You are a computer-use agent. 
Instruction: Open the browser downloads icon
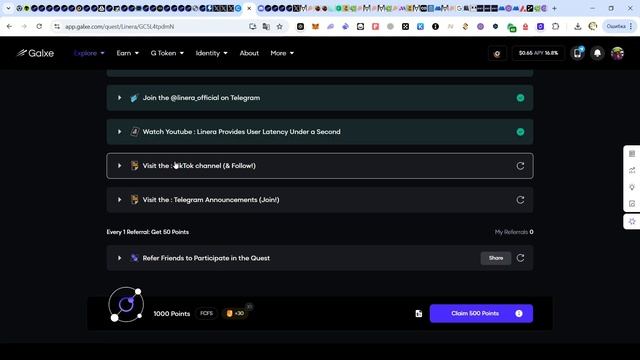pos(578,27)
